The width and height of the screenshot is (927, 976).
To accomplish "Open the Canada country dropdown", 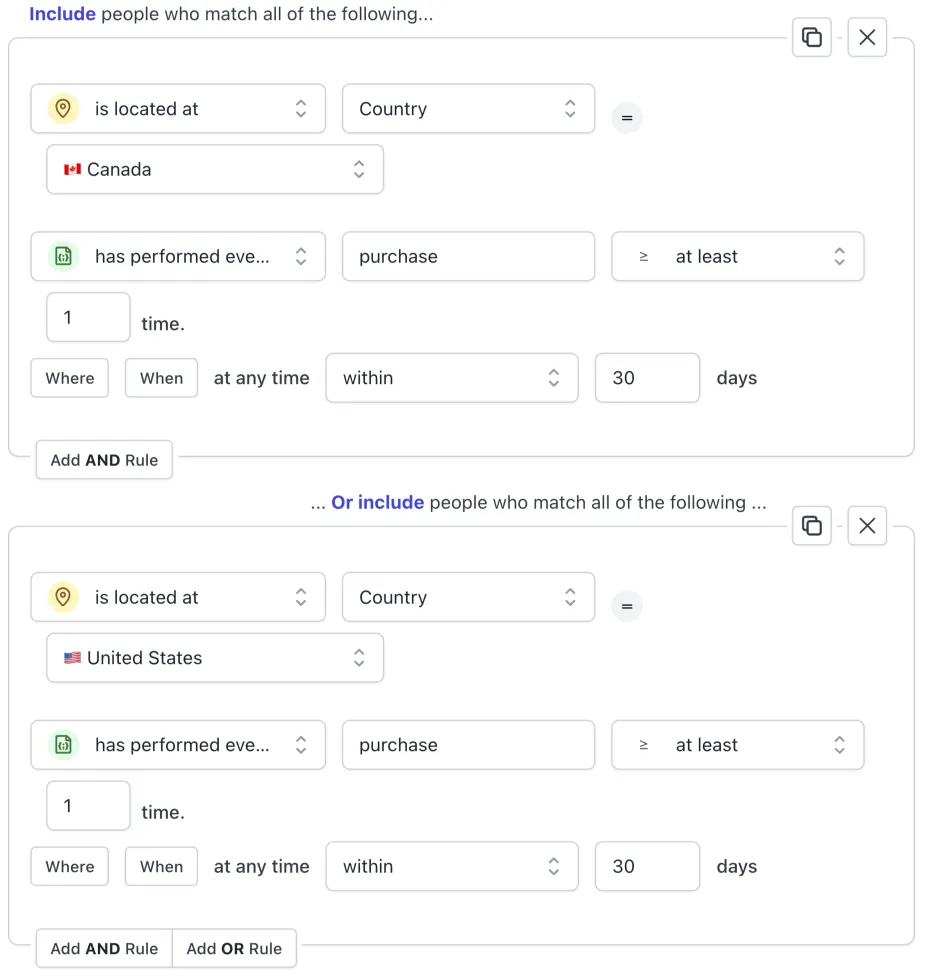I will click(215, 169).
